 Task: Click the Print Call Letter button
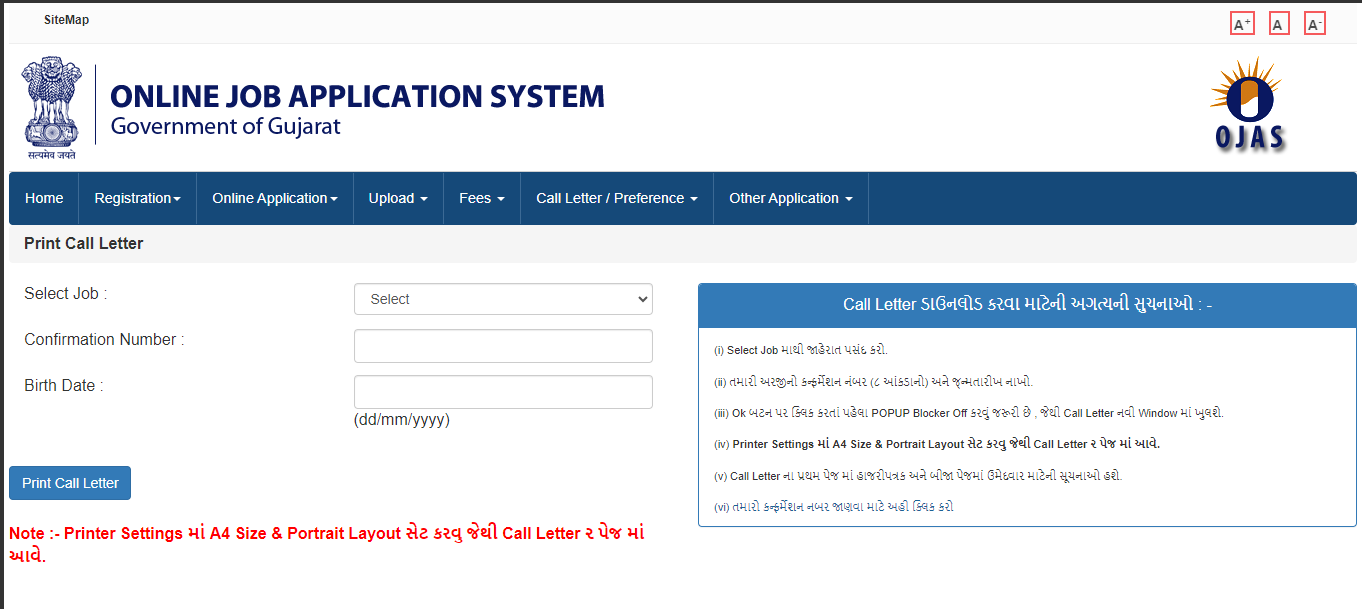pos(70,483)
